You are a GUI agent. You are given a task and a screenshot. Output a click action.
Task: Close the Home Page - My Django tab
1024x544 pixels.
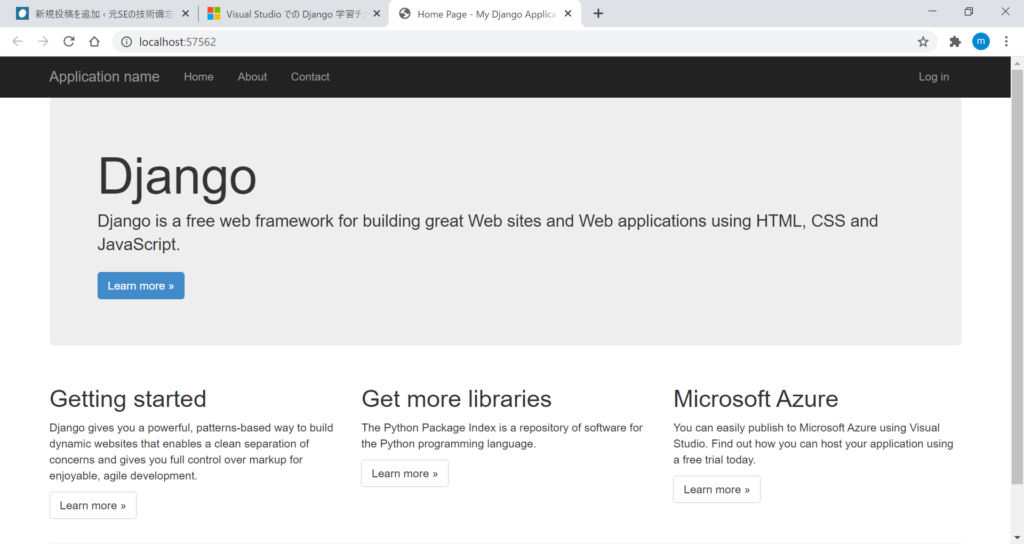[x=568, y=14]
